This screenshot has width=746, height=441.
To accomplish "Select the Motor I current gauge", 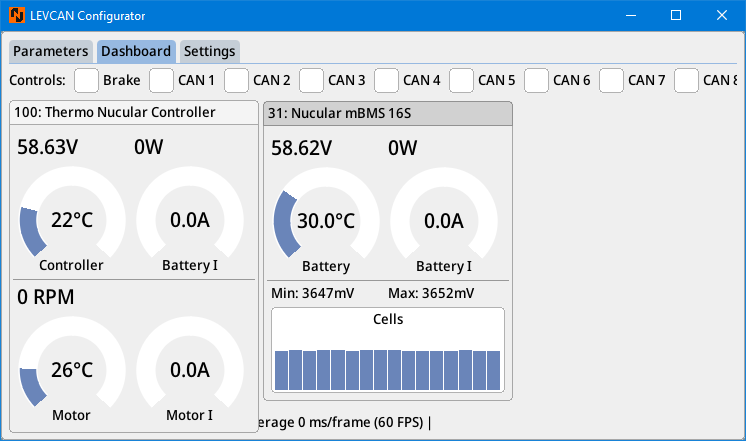I will pyautogui.click(x=190, y=370).
